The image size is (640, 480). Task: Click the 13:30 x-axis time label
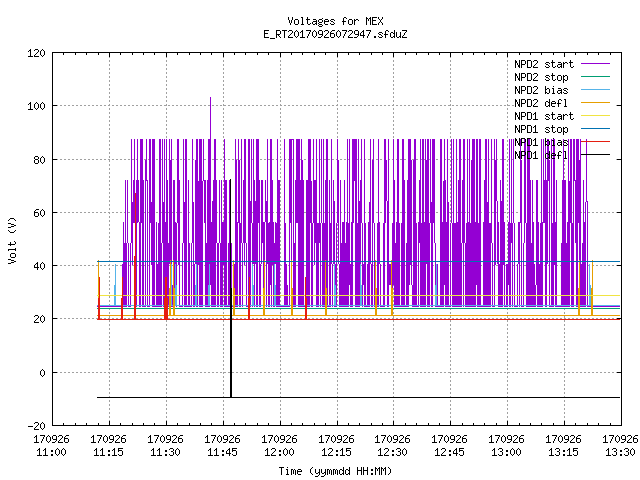point(620,452)
